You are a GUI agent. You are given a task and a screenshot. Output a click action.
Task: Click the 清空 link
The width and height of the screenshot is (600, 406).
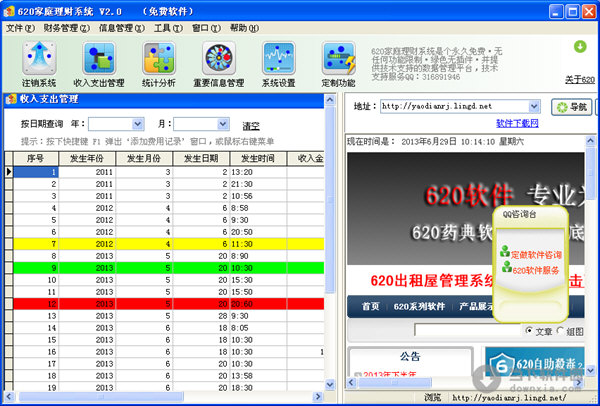(251, 126)
